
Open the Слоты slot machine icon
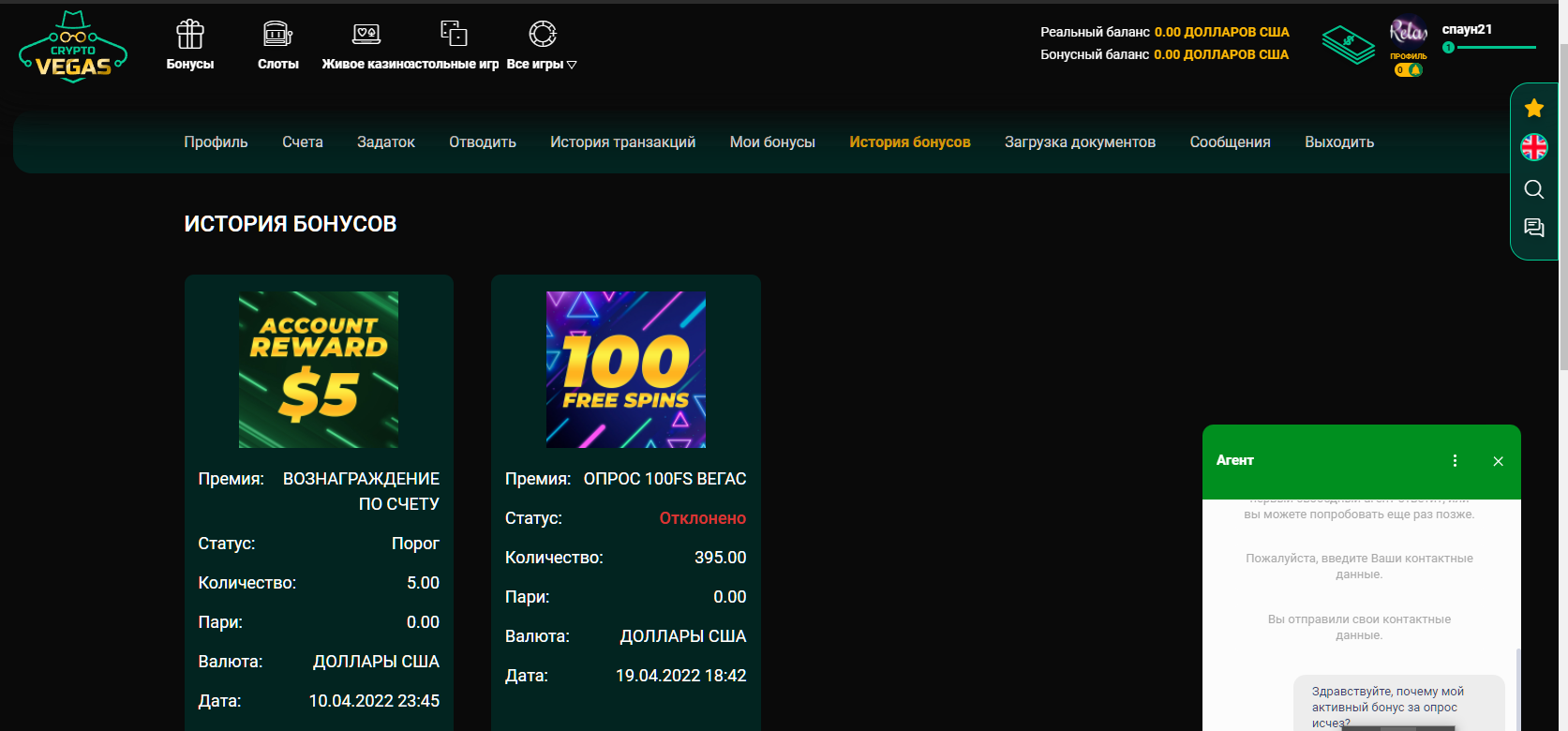pyautogui.click(x=277, y=35)
